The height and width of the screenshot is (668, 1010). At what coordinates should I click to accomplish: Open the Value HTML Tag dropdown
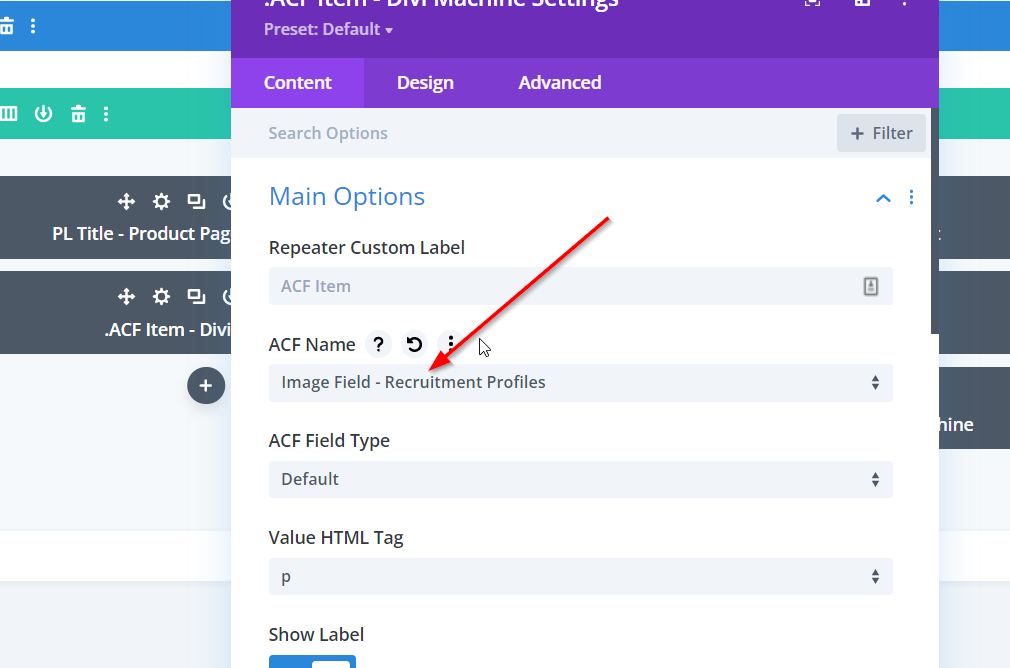coord(580,577)
